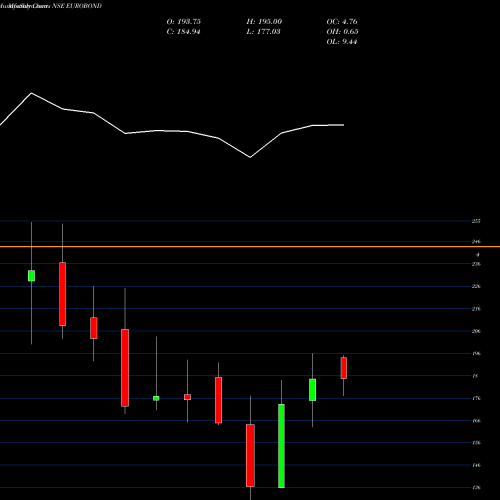Click the 246 price axis label
Viewport: 500px width, 500px height.
click(476, 242)
